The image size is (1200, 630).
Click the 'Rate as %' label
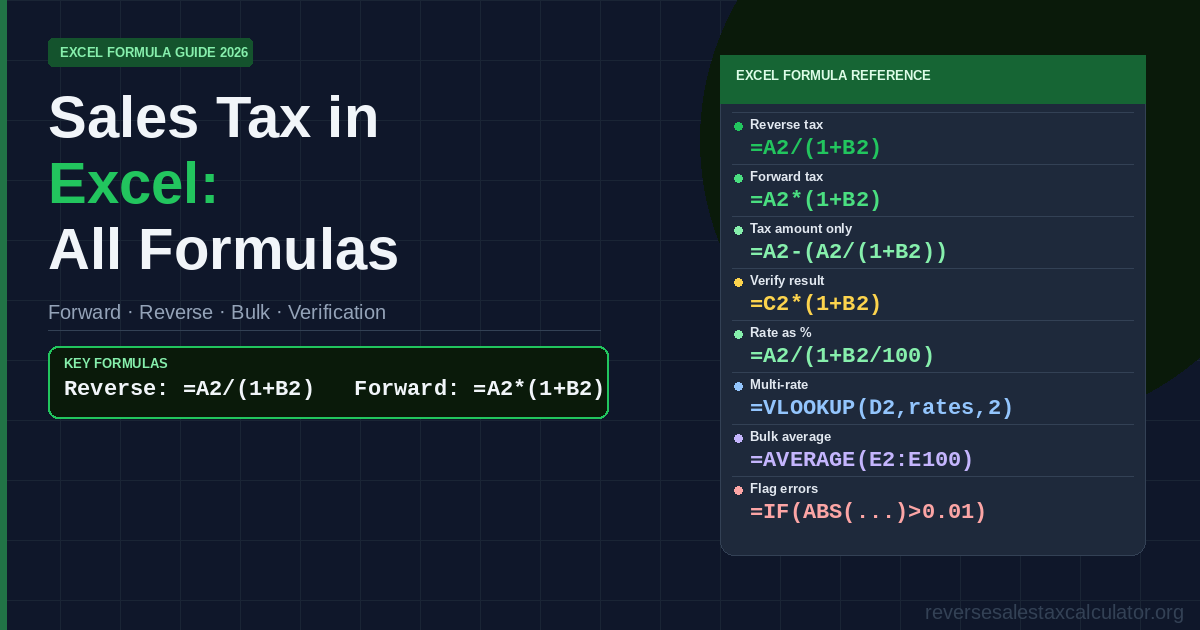click(x=781, y=333)
